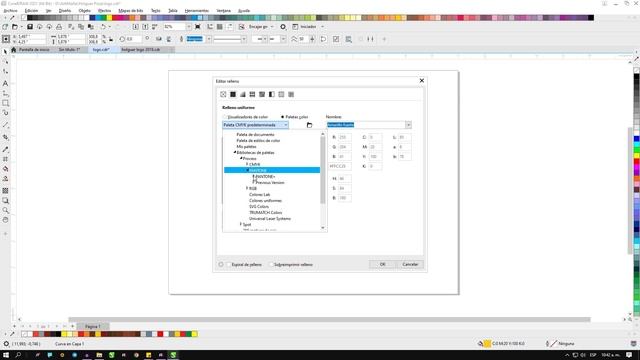Open the Archivo menu

(11, 11)
